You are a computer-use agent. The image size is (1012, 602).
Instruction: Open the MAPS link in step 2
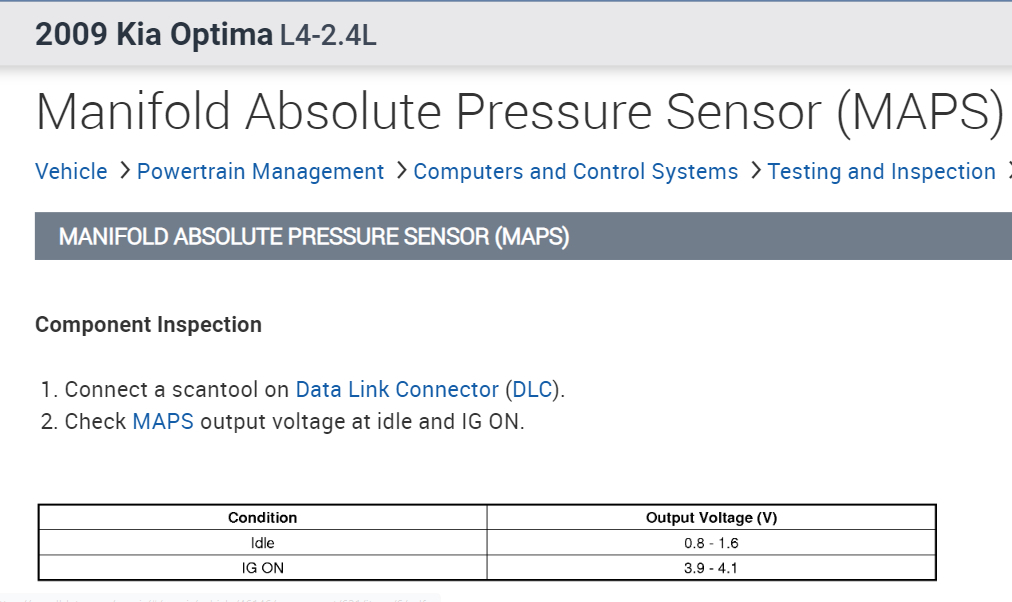[x=162, y=421]
